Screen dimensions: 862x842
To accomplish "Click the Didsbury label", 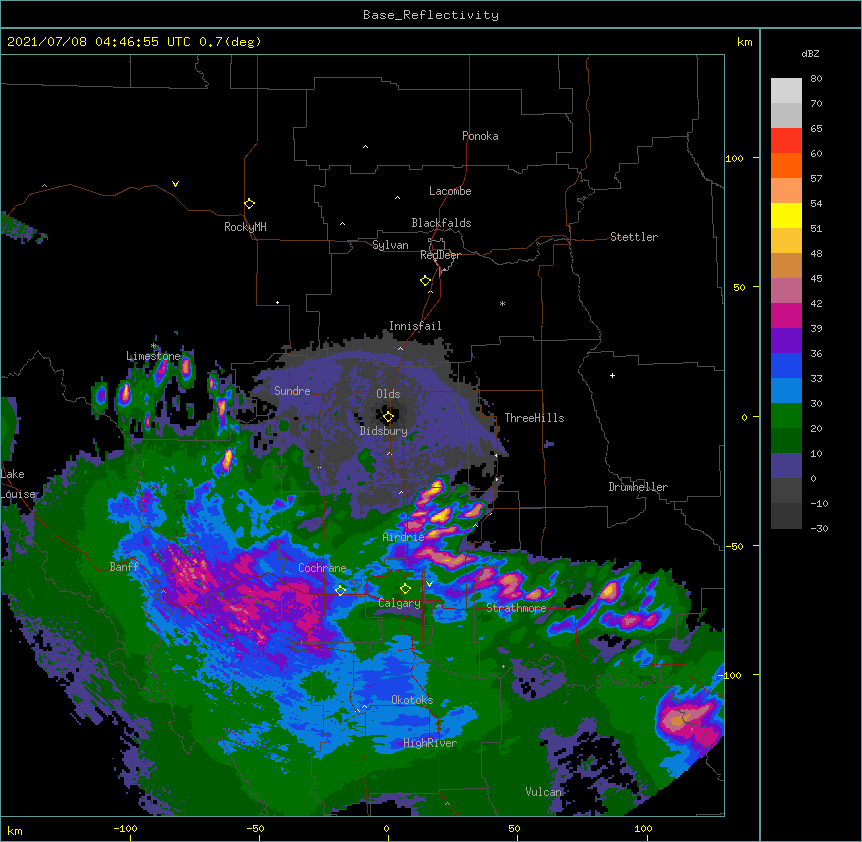I will click(384, 431).
